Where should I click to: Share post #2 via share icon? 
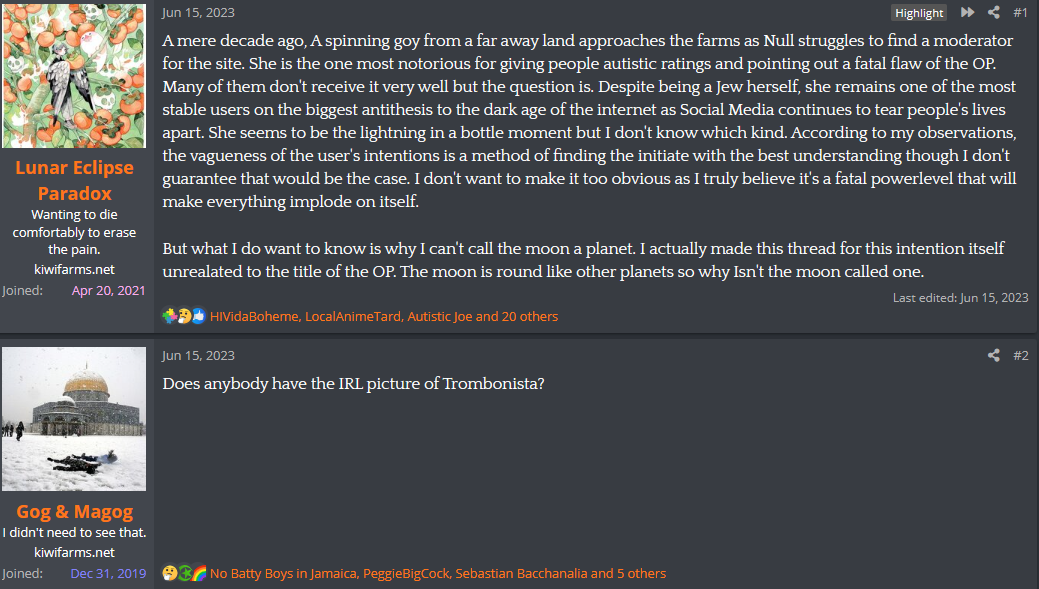994,355
